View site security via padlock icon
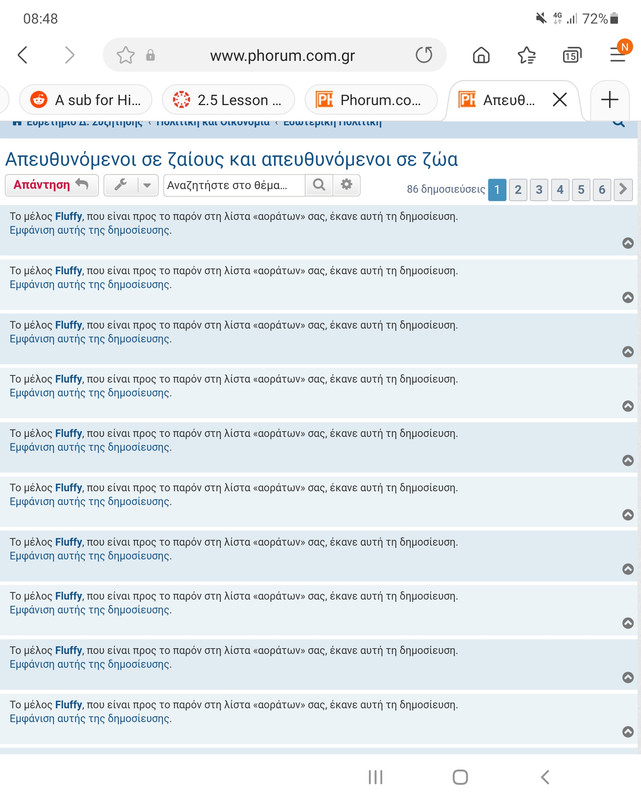This screenshot has height=800, width=641. [x=150, y=55]
